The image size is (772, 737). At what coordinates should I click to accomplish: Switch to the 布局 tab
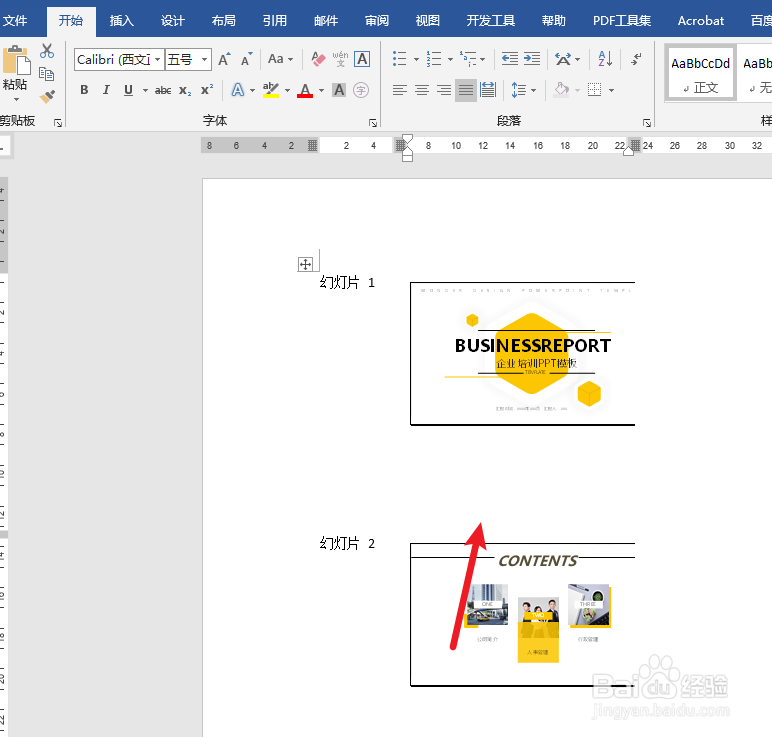(x=224, y=21)
